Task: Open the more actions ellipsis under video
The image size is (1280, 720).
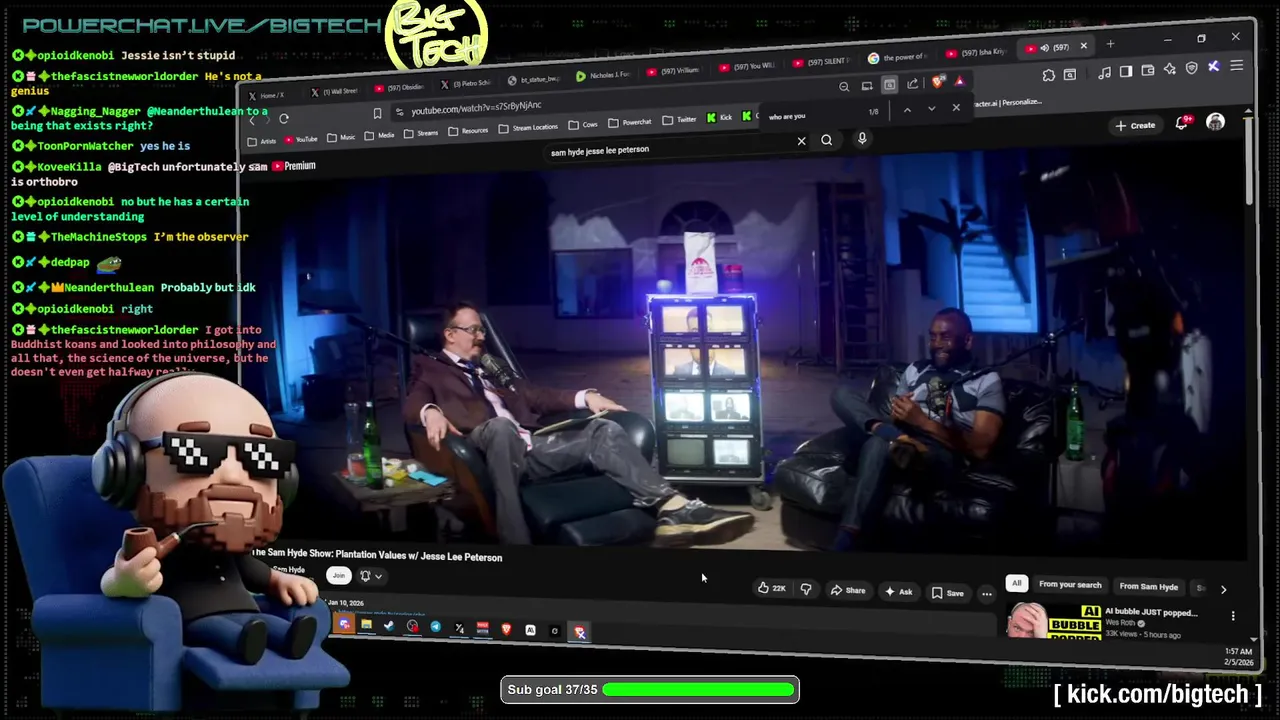Action: click(987, 594)
